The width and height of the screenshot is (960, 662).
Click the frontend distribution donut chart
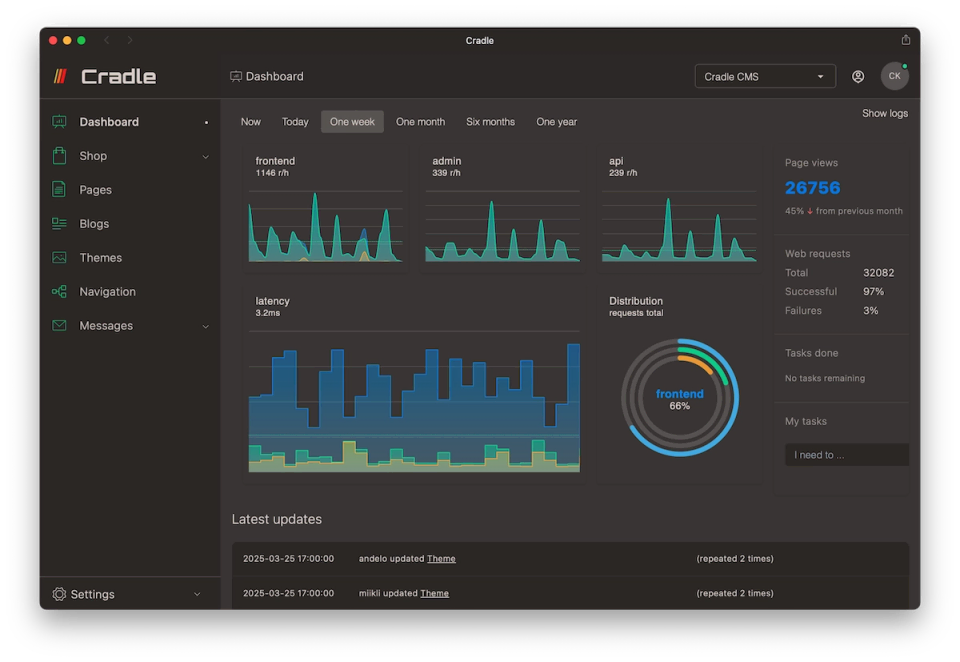click(x=679, y=397)
